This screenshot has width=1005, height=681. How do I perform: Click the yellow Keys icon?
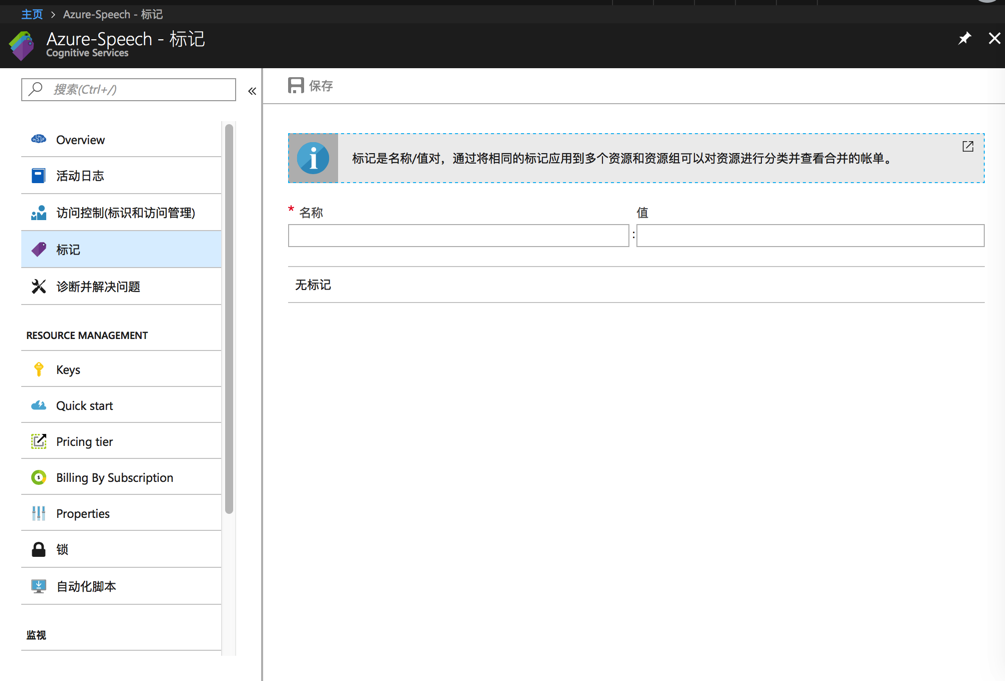pos(38,369)
